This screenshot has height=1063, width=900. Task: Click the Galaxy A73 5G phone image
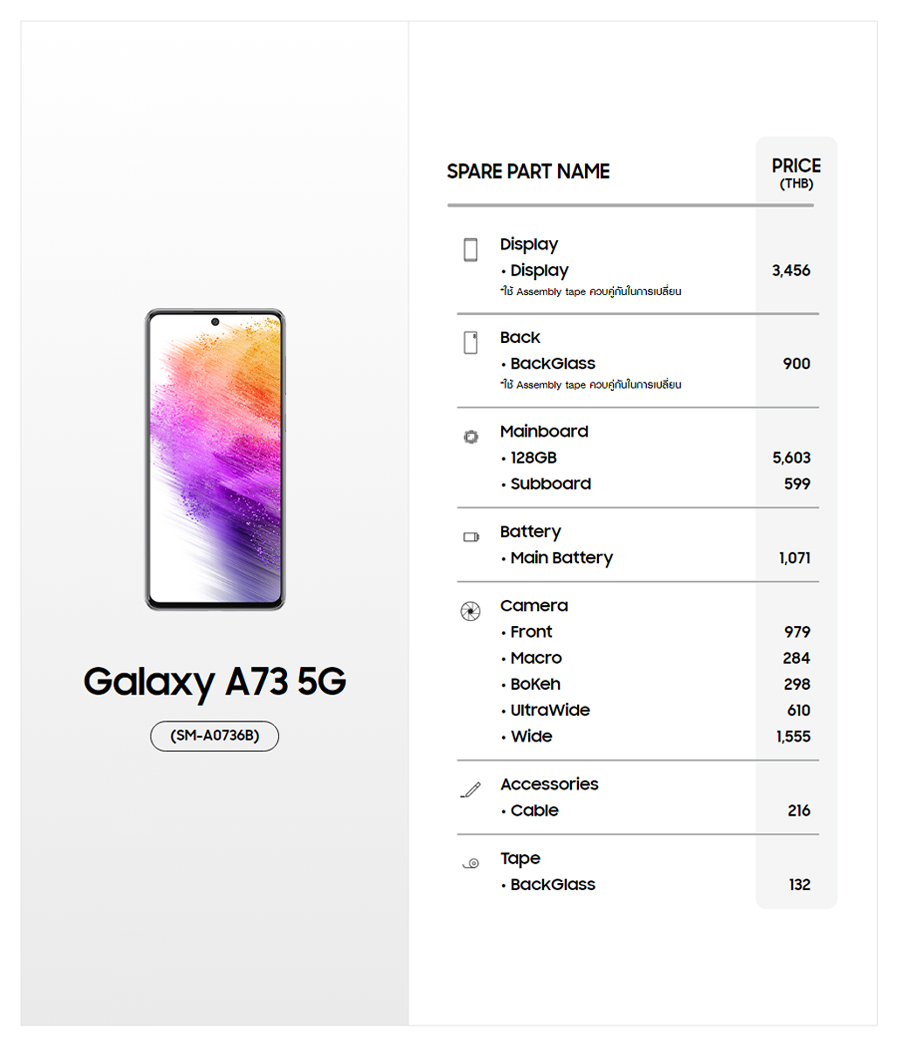point(215,459)
